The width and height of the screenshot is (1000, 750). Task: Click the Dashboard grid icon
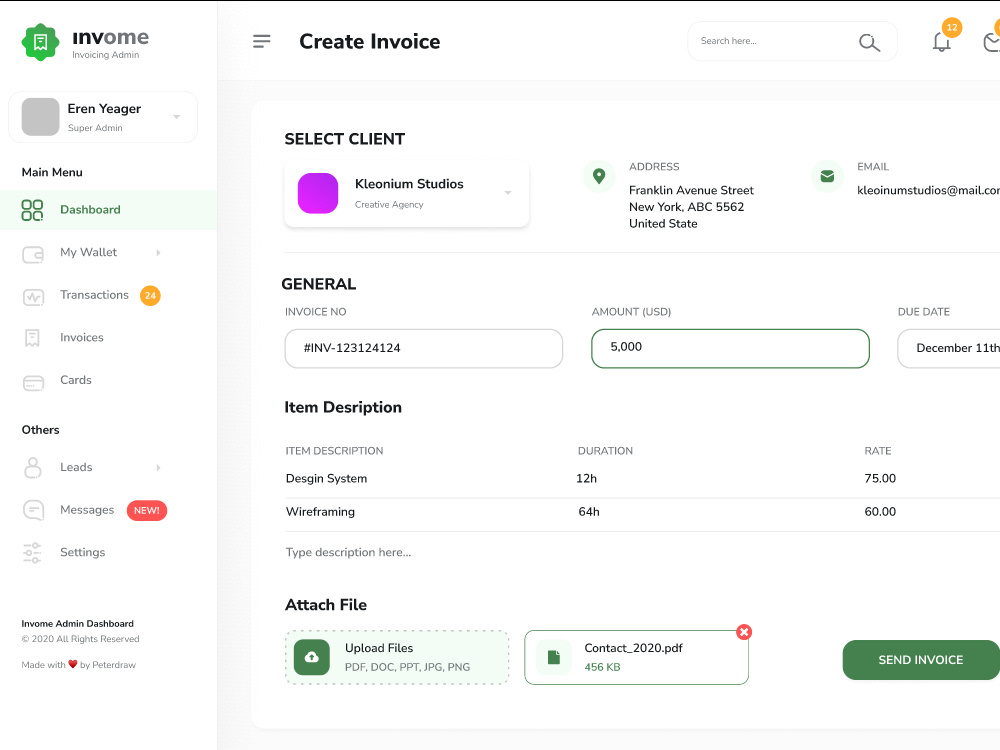[x=32, y=210]
